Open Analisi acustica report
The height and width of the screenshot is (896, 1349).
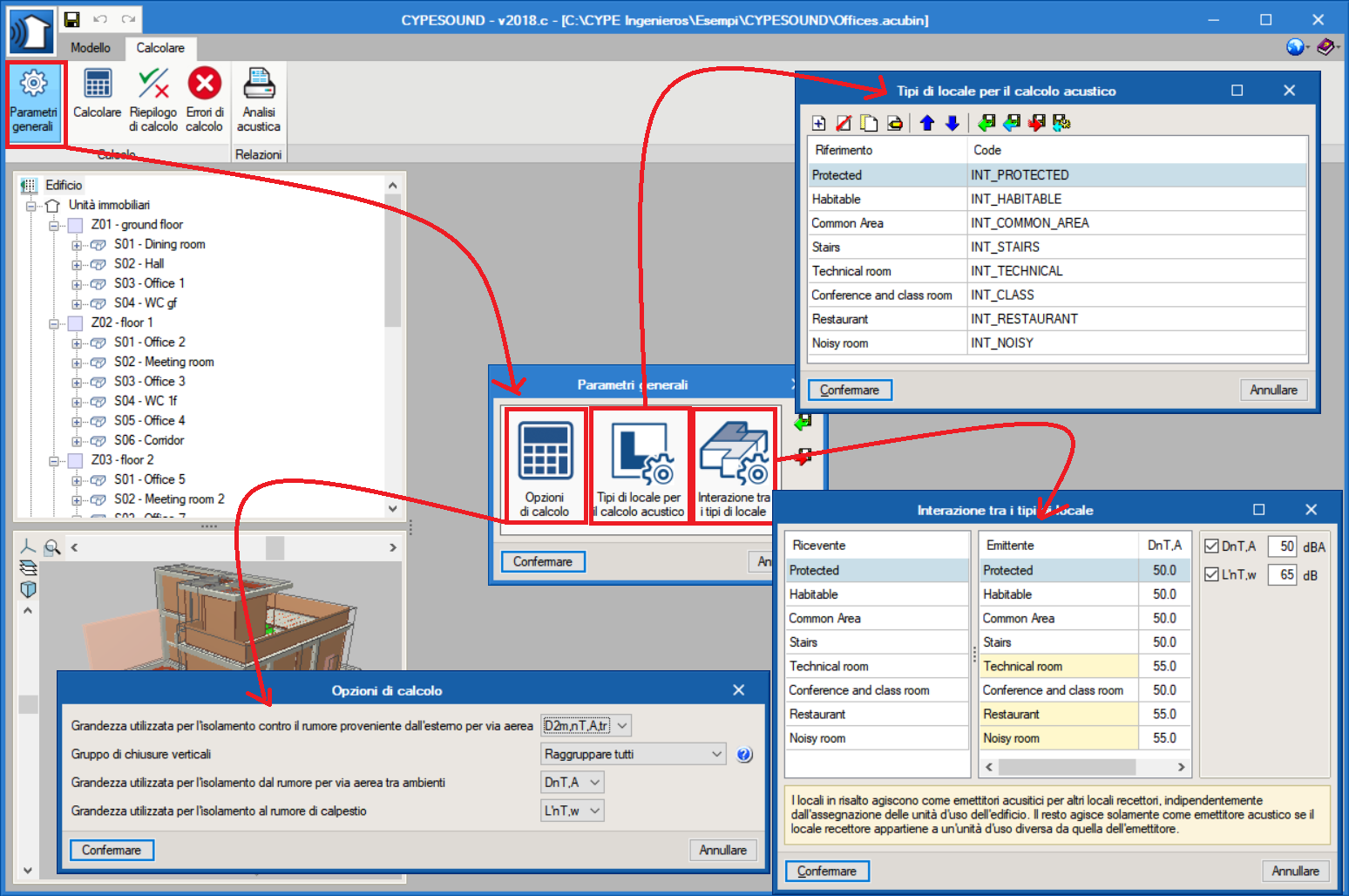(259, 101)
